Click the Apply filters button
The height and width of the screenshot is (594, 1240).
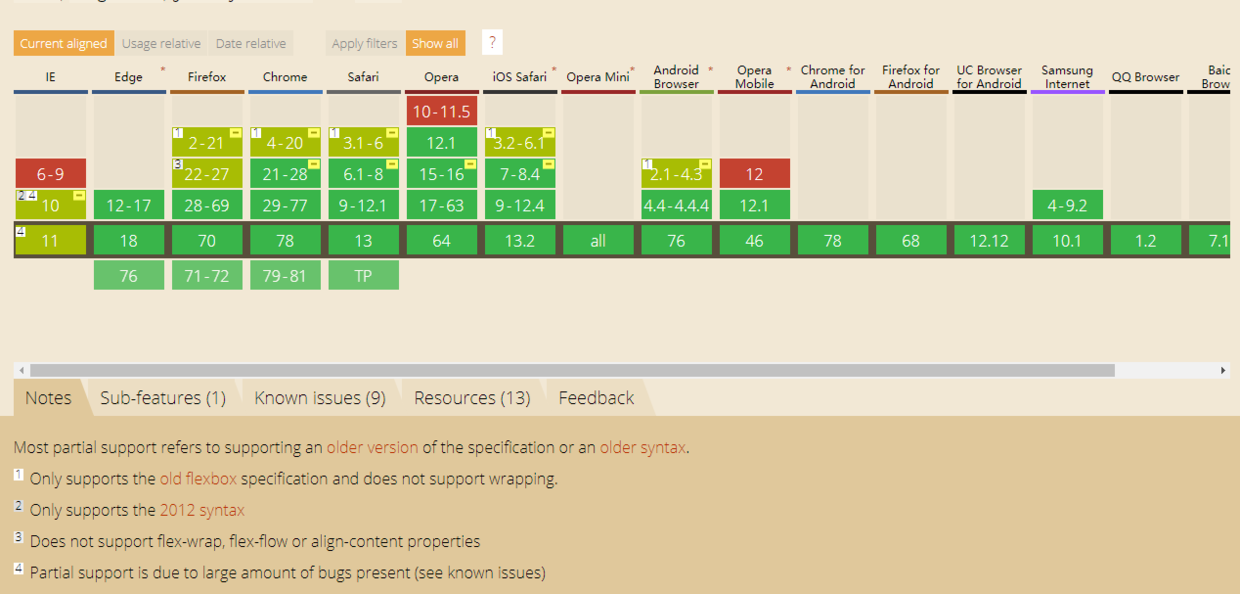365,43
